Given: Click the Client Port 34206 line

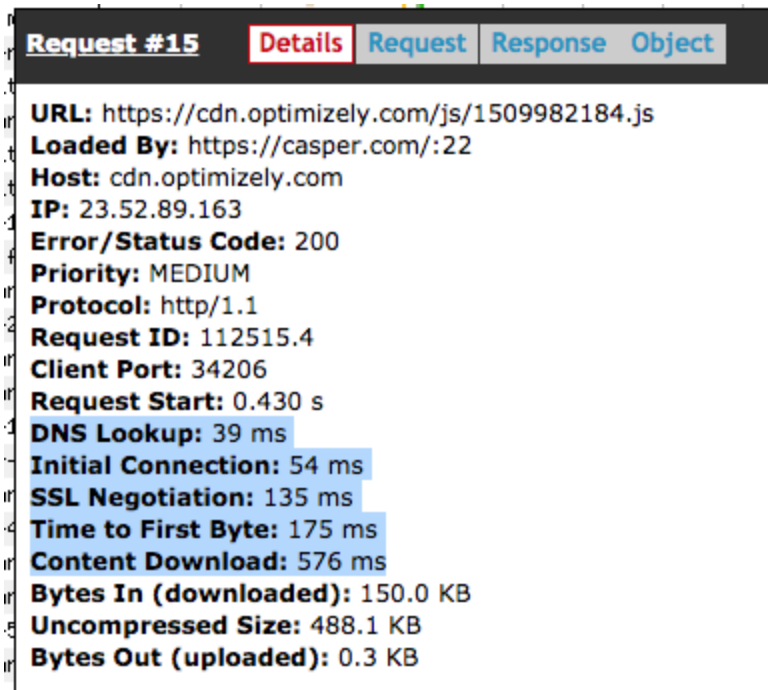Looking at the screenshot, I should tap(149, 370).
